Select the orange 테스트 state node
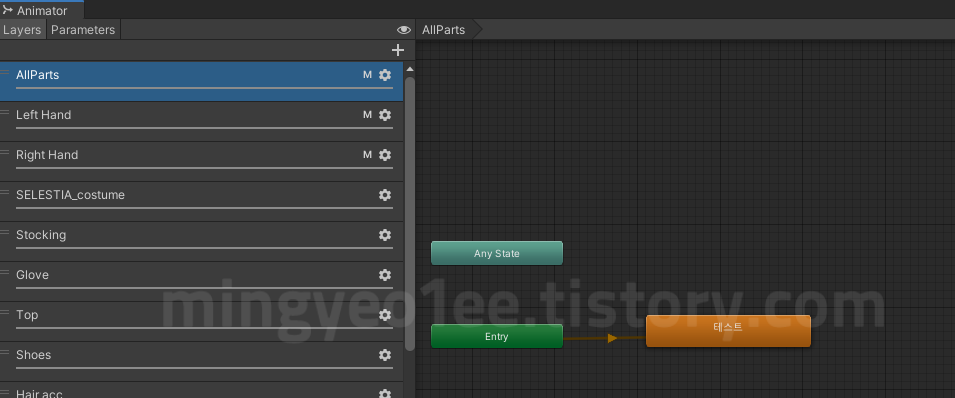Viewport: 955px width, 398px height. 728,331
